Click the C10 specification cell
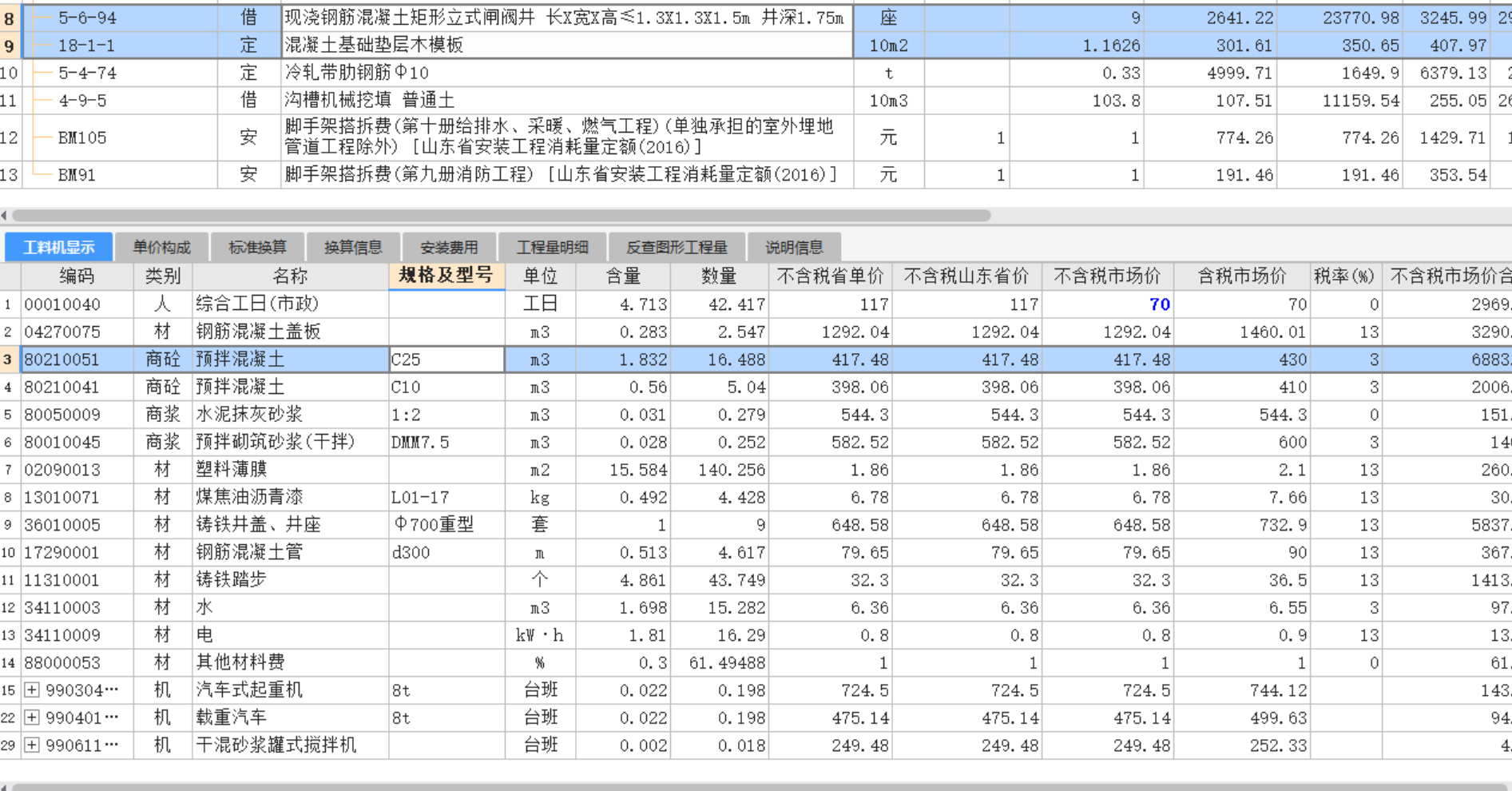The image size is (1512, 791). point(446,387)
